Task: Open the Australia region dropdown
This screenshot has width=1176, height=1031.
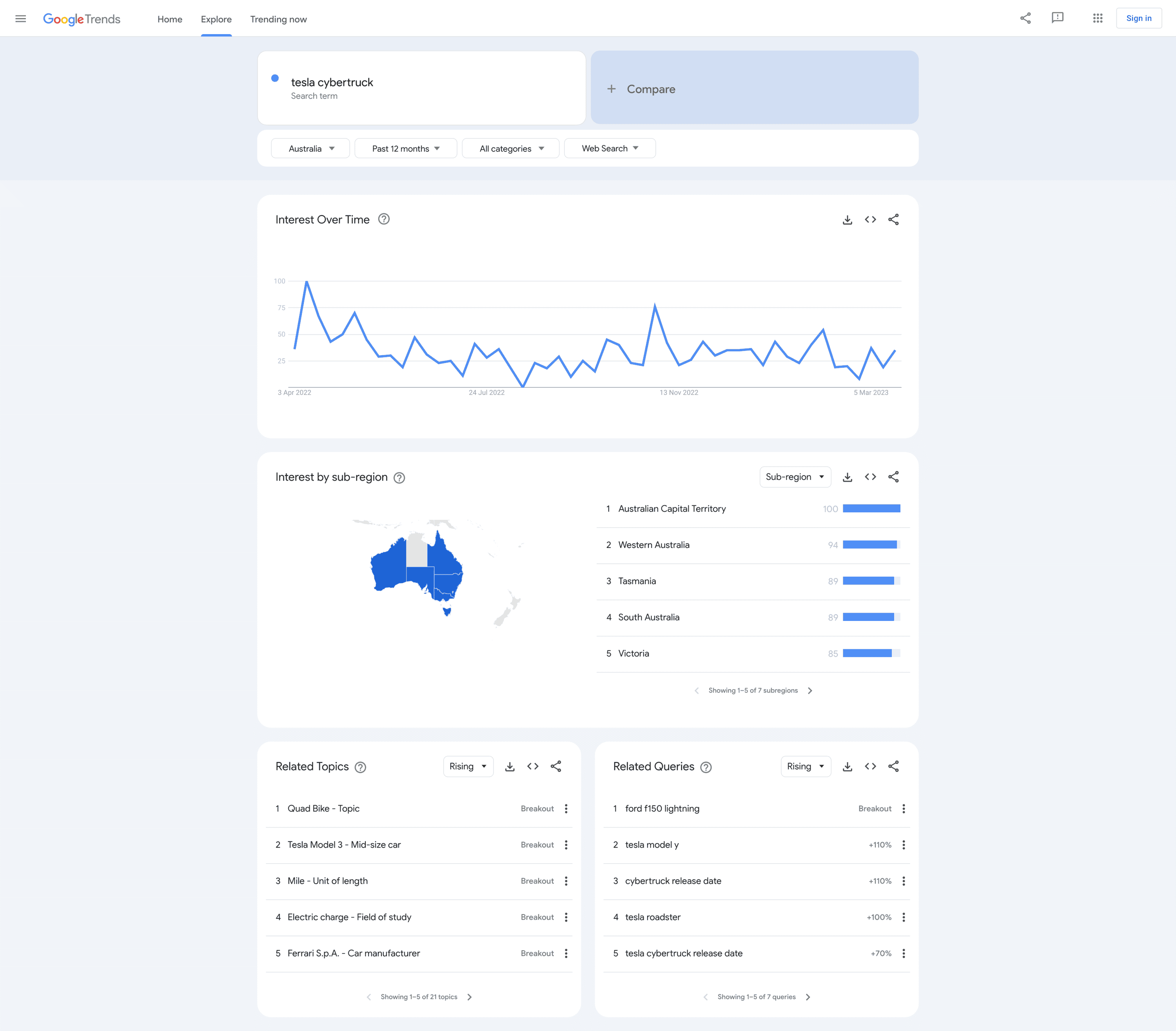Action: pyautogui.click(x=311, y=149)
